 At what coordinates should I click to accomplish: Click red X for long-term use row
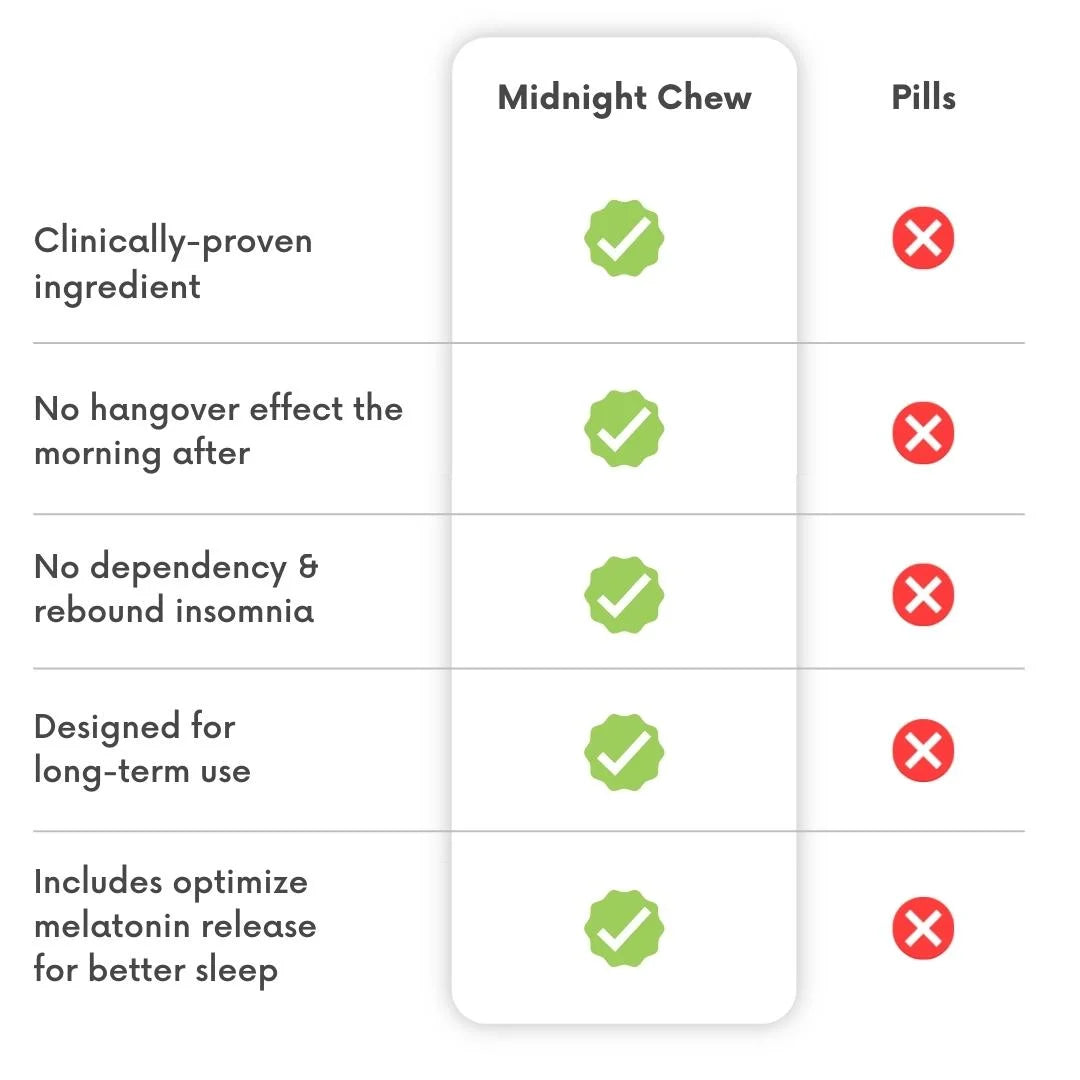coord(923,750)
